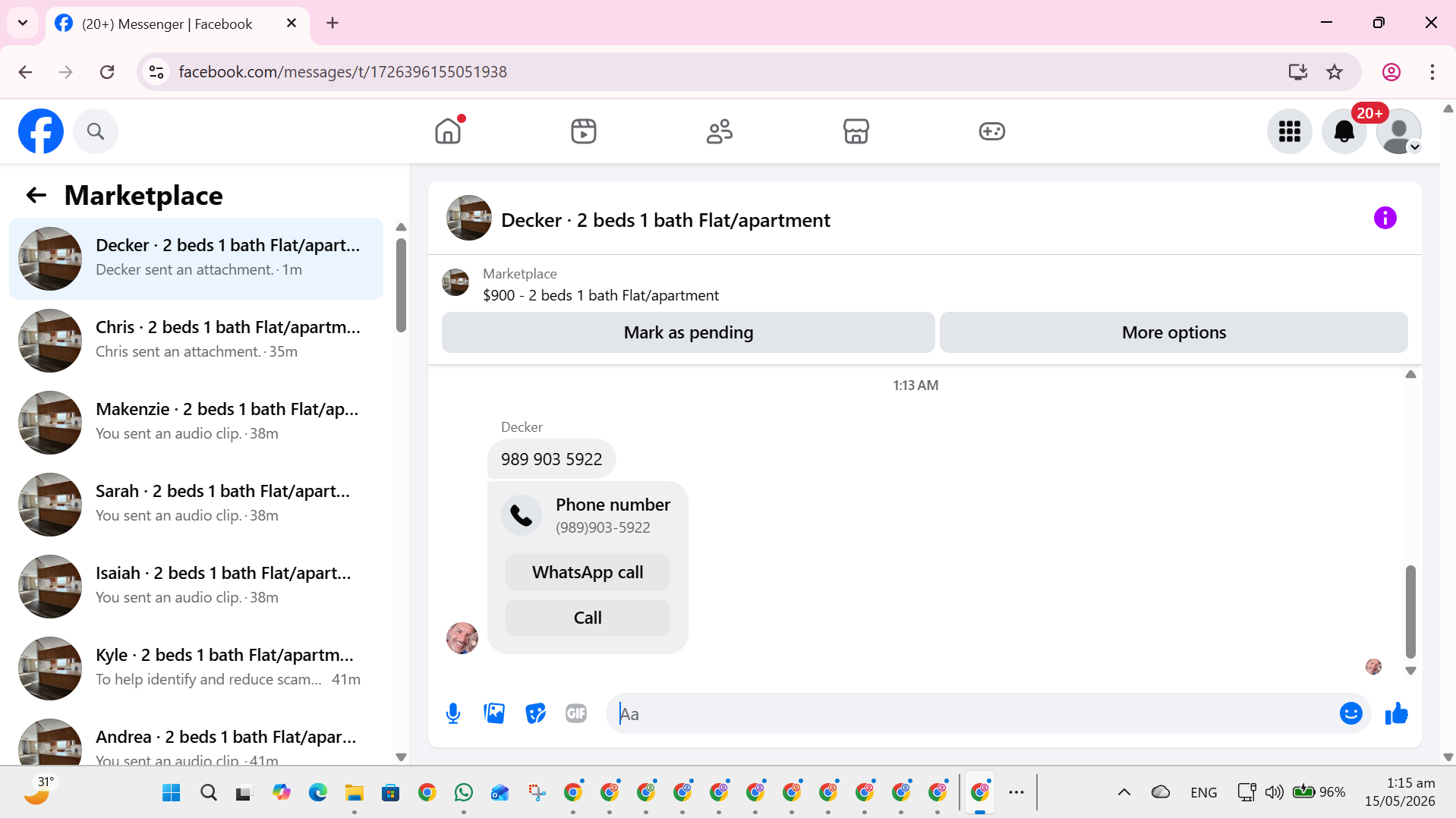Reload the page in the browser

pyautogui.click(x=107, y=72)
